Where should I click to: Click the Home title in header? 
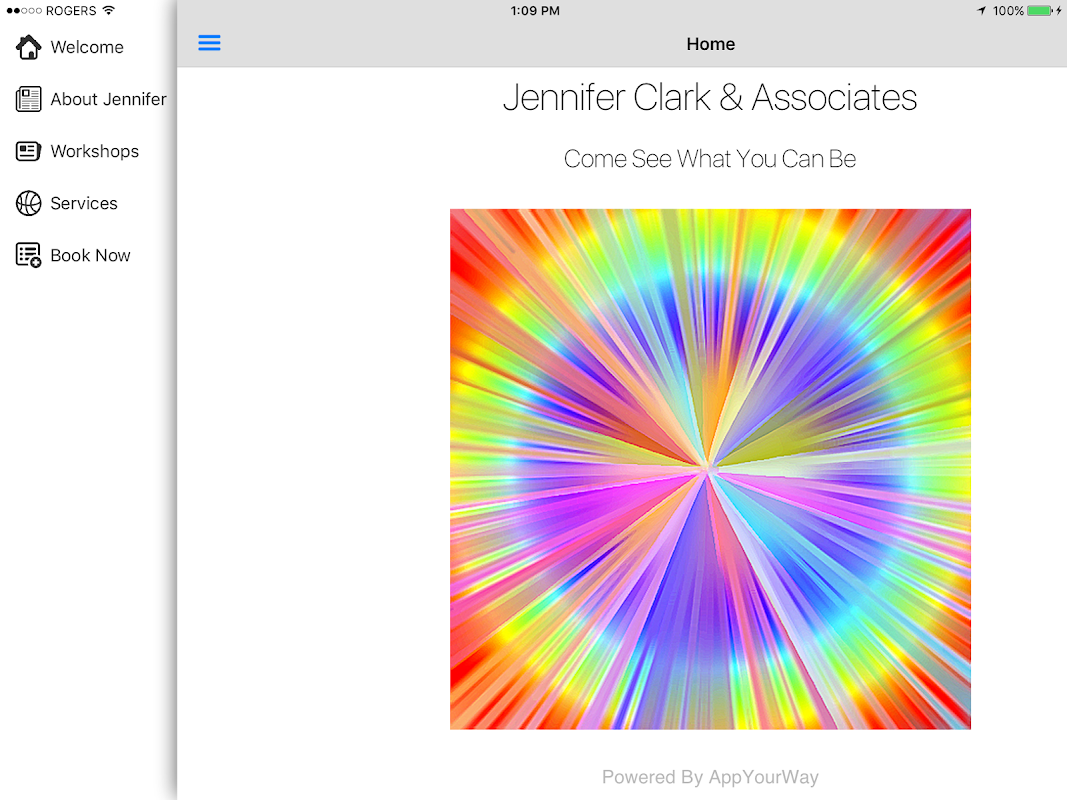click(710, 44)
